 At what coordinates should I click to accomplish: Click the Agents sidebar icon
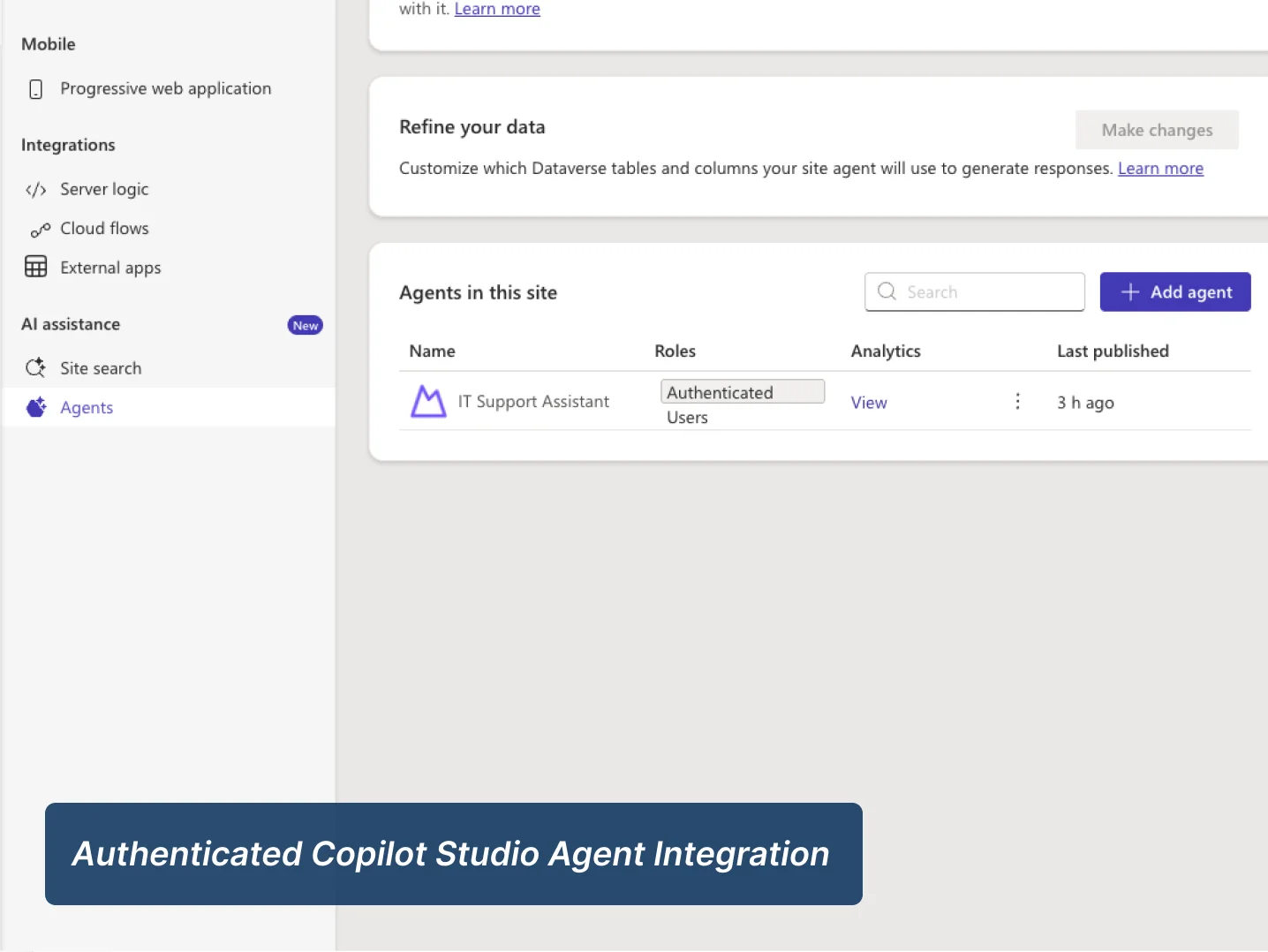(x=36, y=407)
